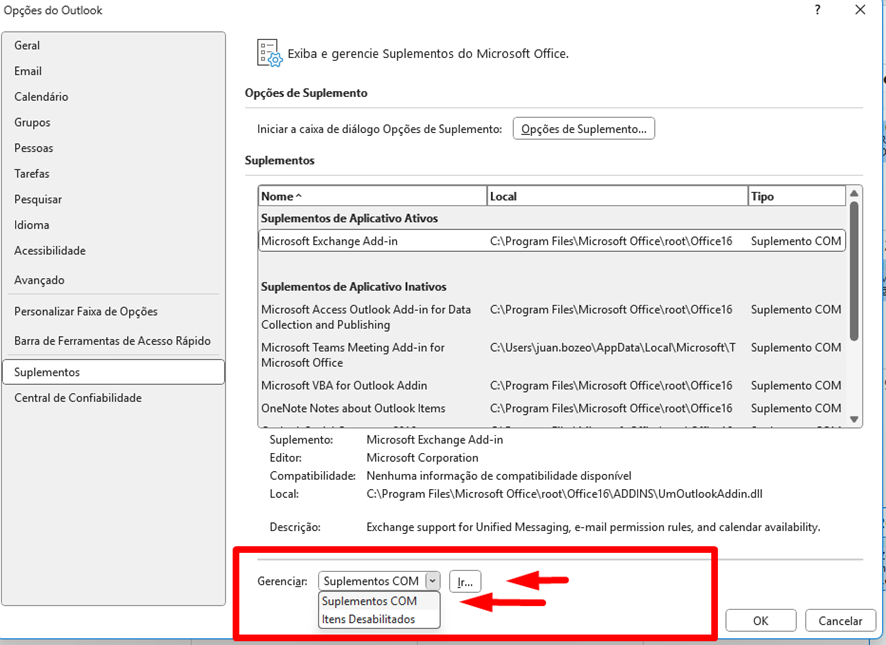
Task: Choose Suplementos COM in dropdown list
Action: coord(370,602)
